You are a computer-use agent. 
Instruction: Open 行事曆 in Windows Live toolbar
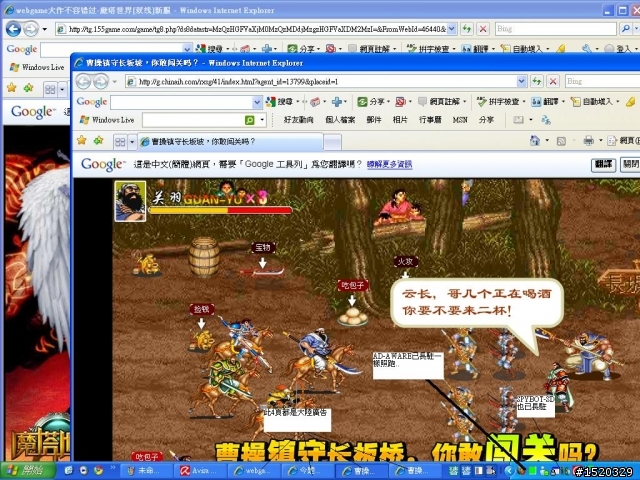click(430, 120)
